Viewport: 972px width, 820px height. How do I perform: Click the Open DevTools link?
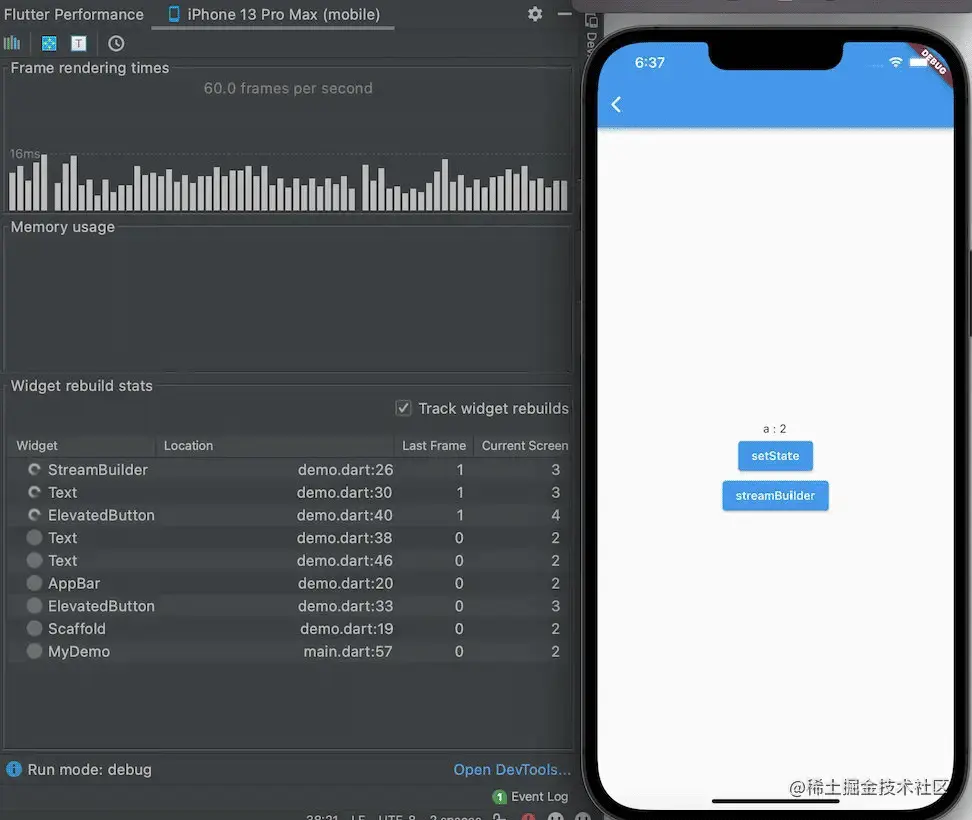coord(512,769)
